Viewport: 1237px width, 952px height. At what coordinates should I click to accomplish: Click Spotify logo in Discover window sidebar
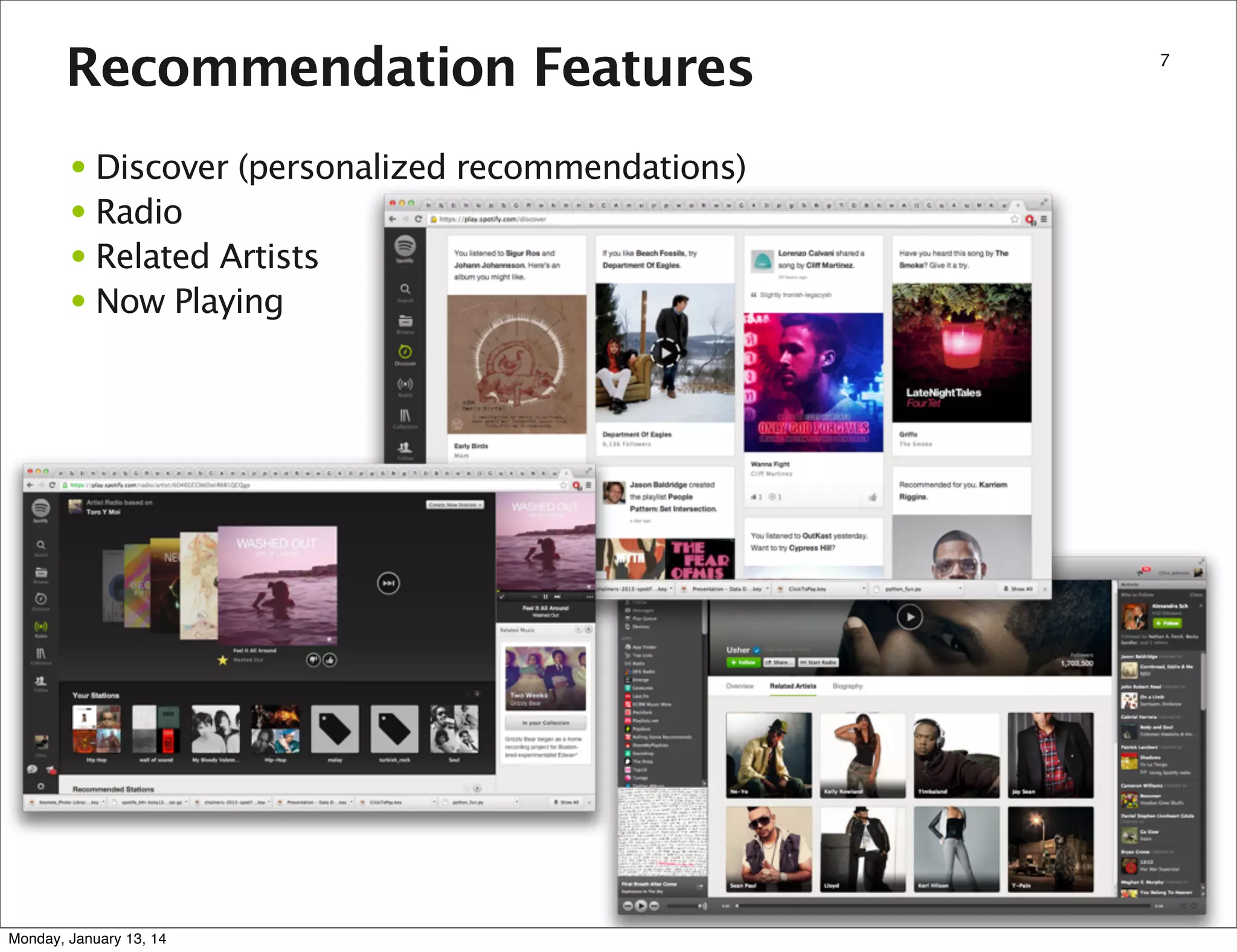(405, 246)
